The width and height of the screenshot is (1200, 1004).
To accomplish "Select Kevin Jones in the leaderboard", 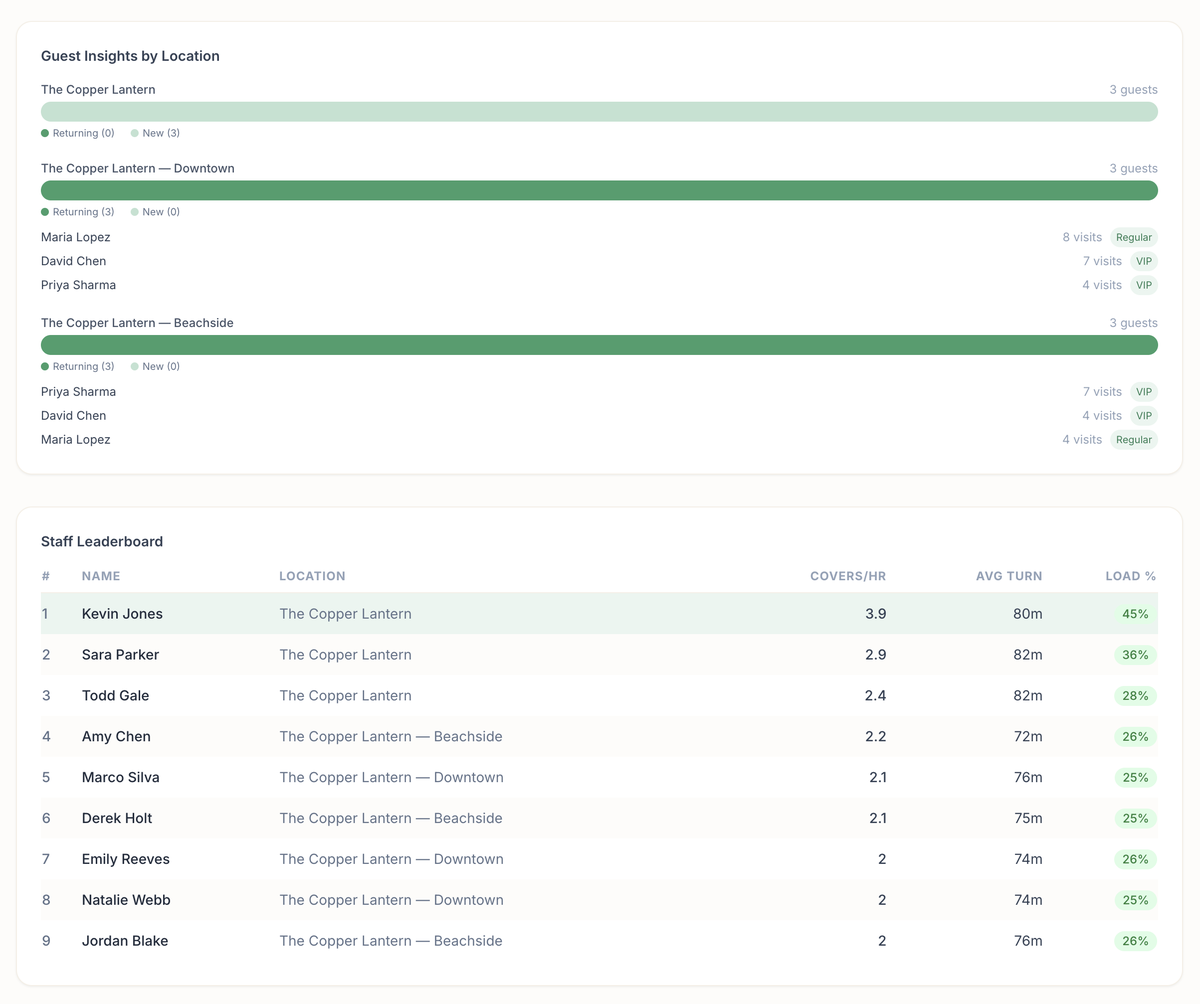I will pos(122,614).
